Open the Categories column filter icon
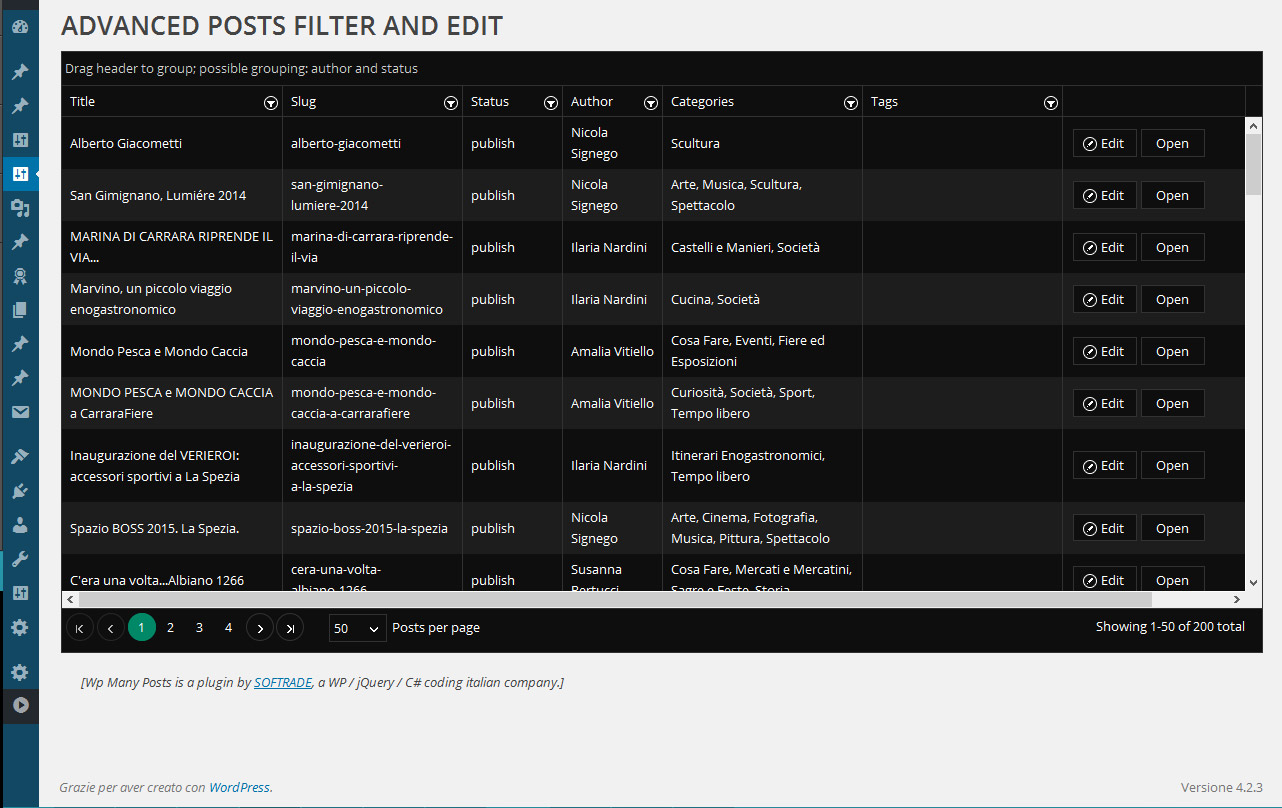This screenshot has height=808, width=1282. [x=850, y=102]
